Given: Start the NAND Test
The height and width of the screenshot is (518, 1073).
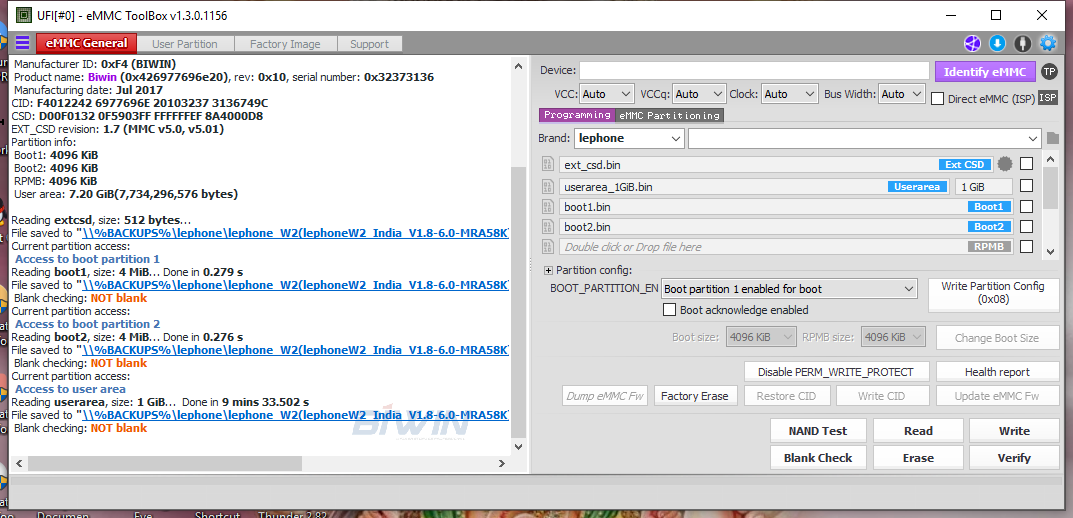Looking at the screenshot, I should pos(818,430).
